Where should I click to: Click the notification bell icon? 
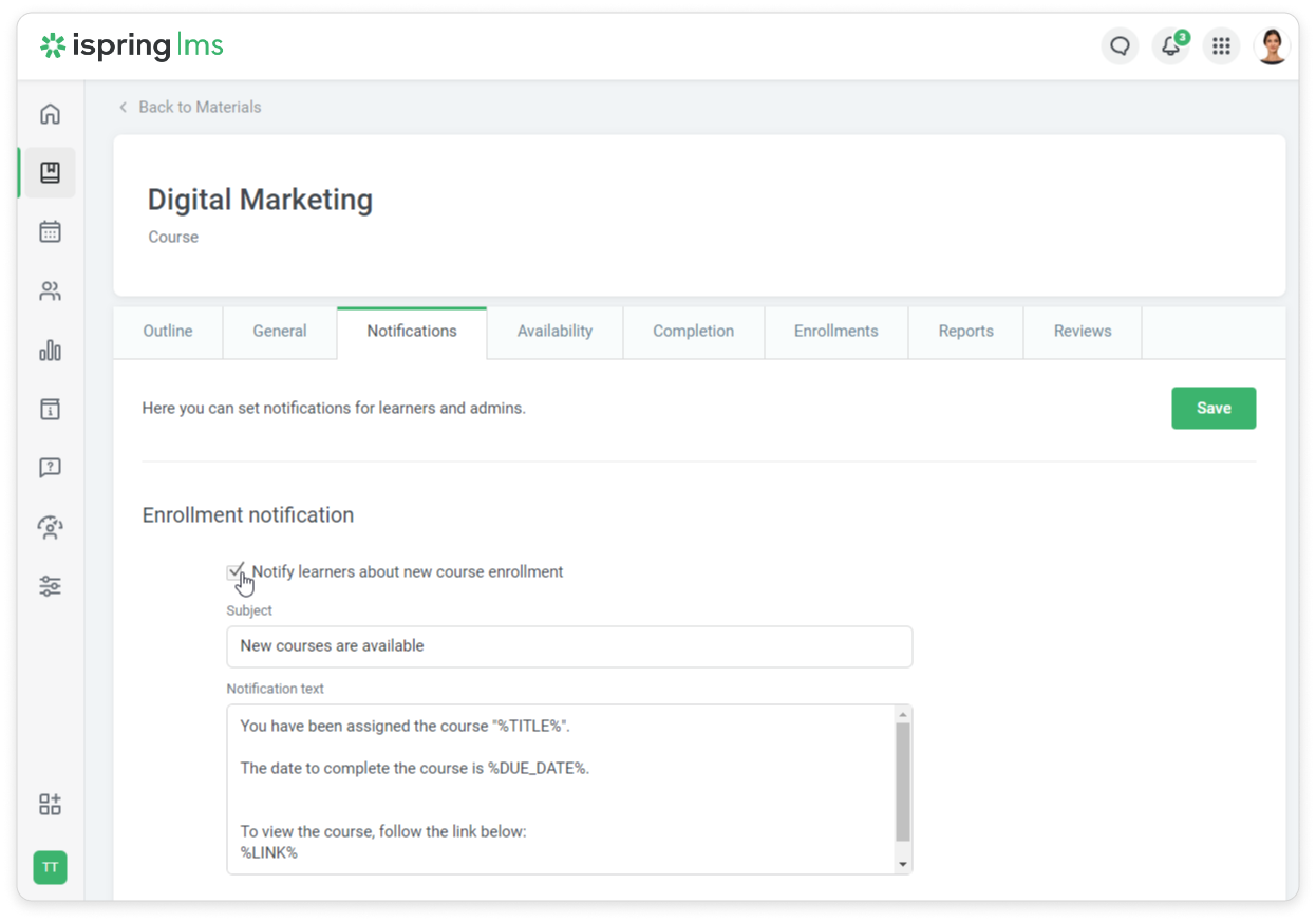pyautogui.click(x=1170, y=46)
